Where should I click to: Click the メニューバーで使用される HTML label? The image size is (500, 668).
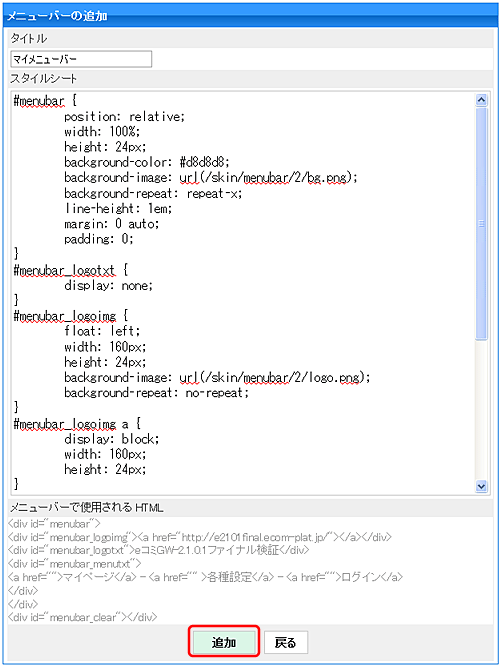[x=86, y=507]
